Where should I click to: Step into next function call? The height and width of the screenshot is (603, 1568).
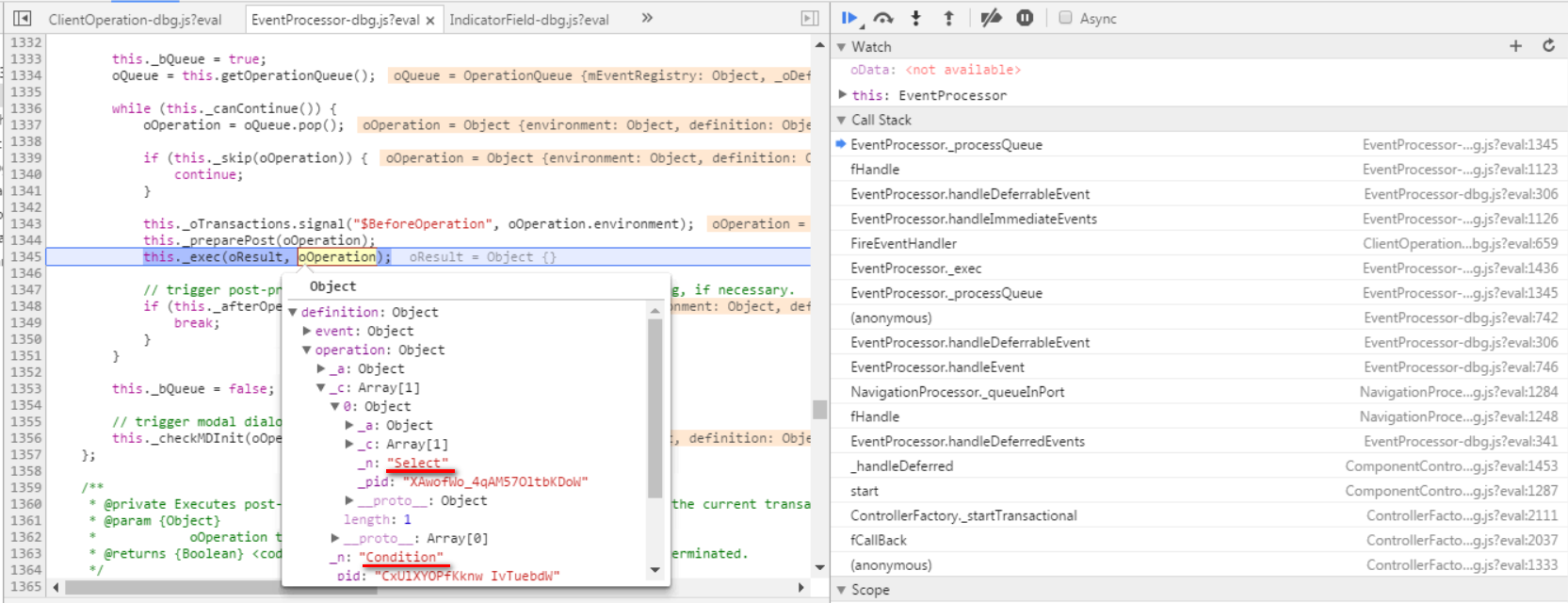point(915,18)
